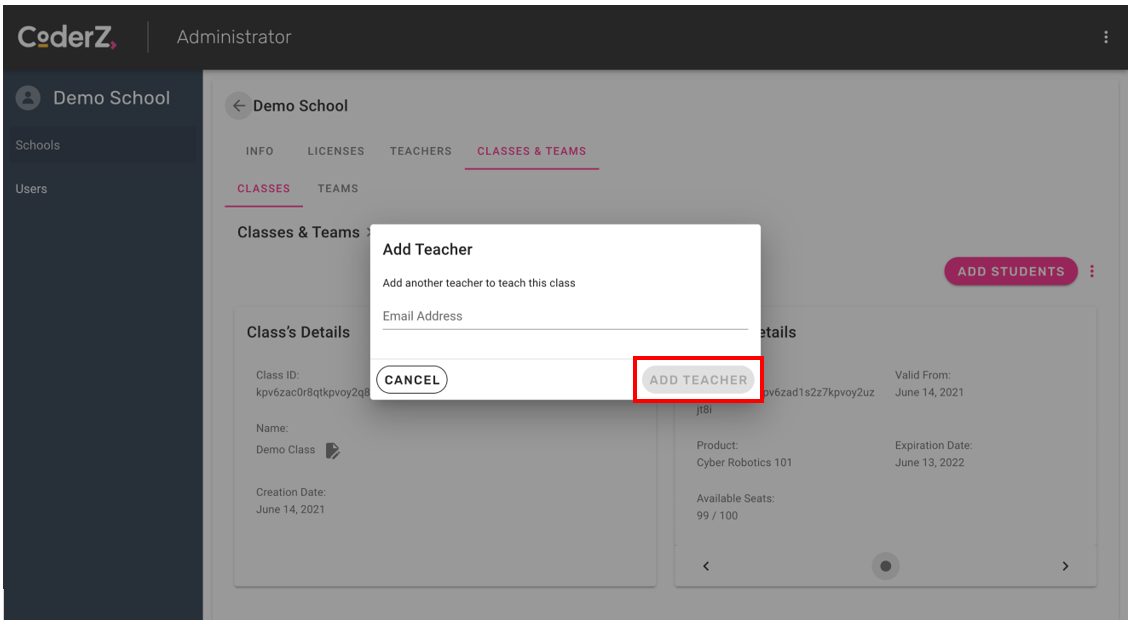Open the INFO tab

260,151
